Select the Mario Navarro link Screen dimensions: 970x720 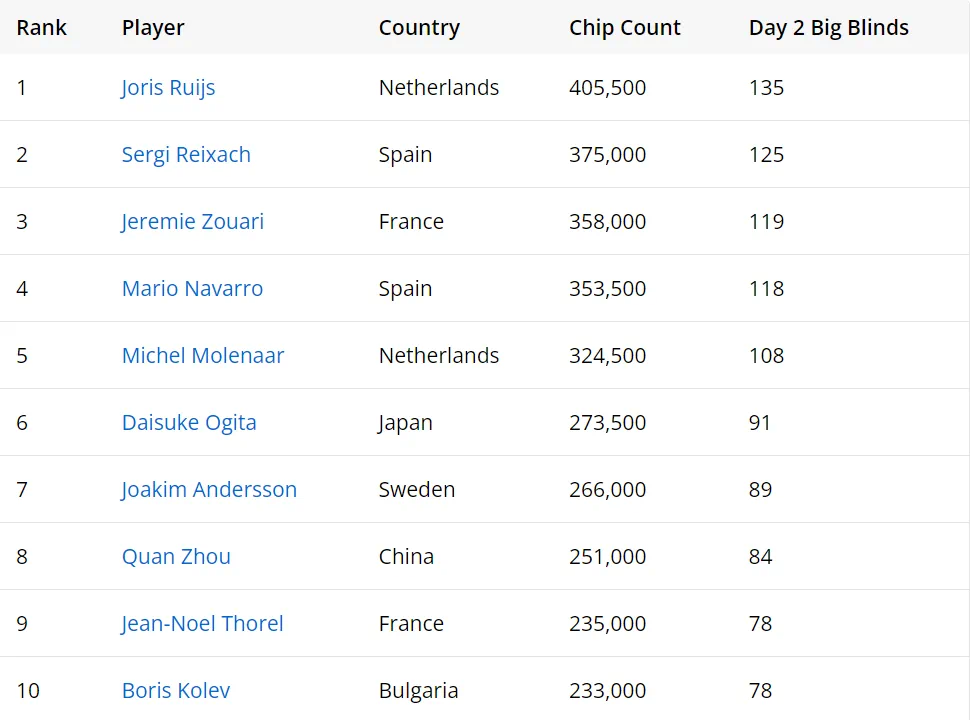[192, 289]
